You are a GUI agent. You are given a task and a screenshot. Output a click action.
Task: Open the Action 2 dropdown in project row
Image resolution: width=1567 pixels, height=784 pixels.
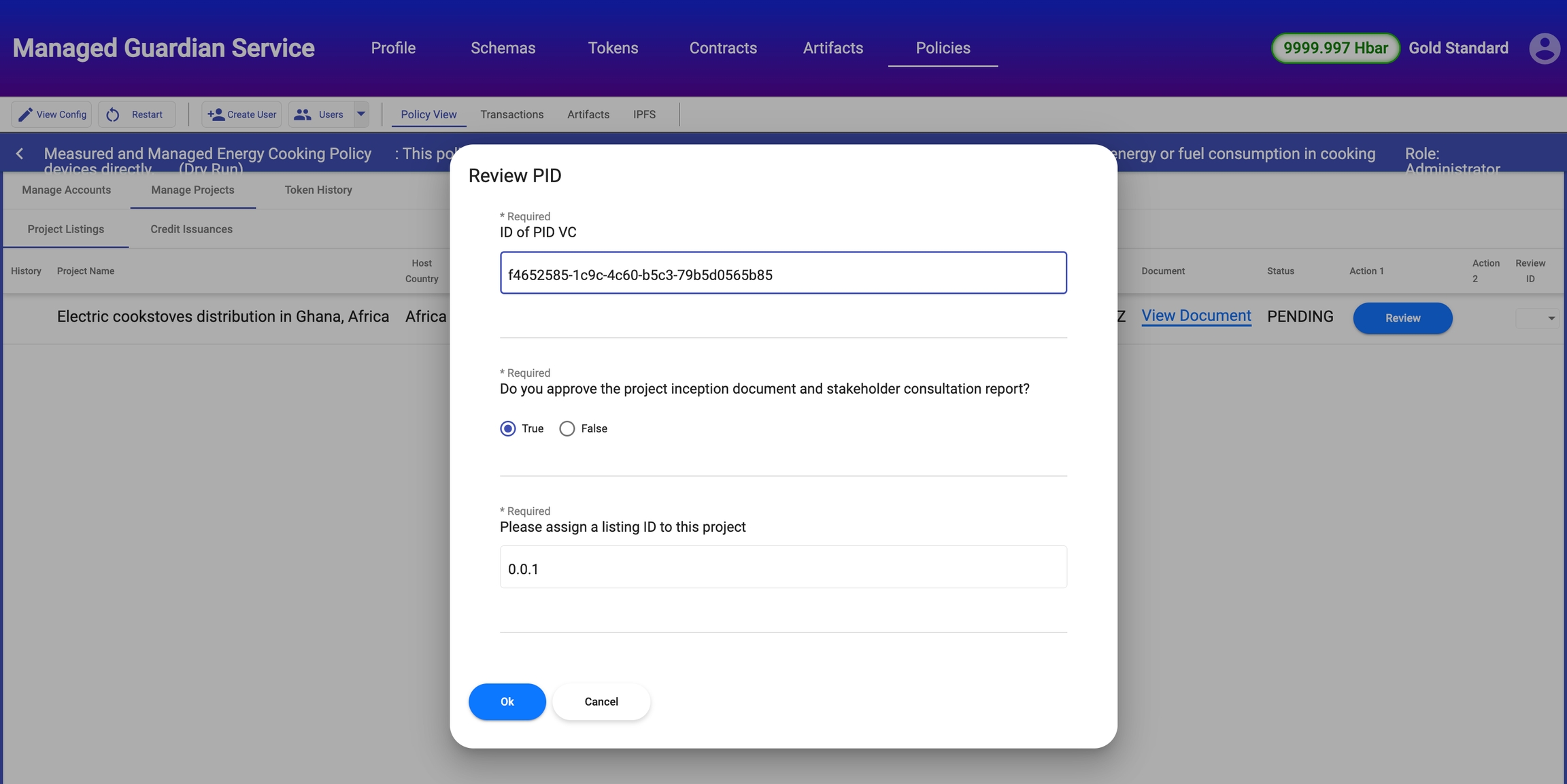click(x=1537, y=318)
